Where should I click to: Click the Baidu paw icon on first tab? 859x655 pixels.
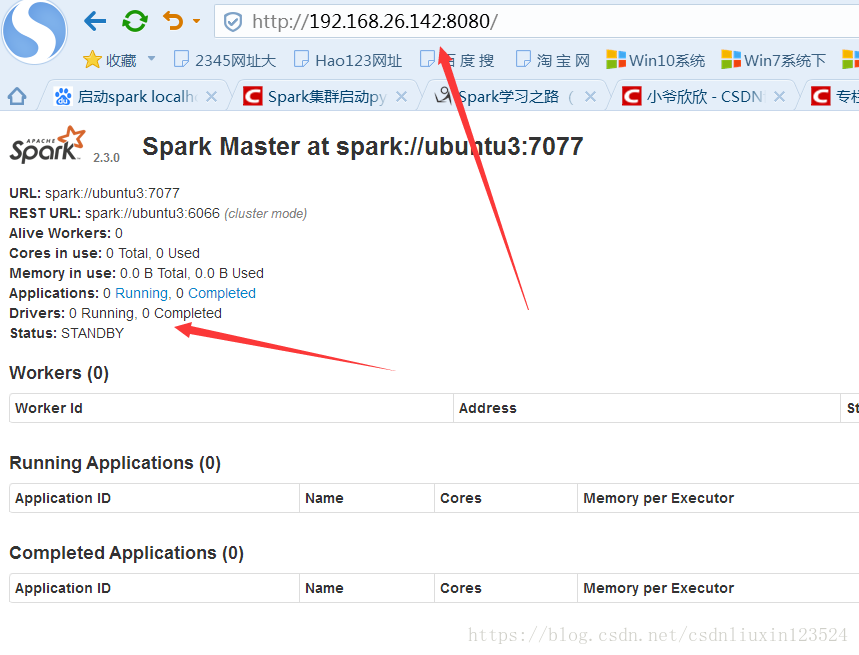coord(63,97)
